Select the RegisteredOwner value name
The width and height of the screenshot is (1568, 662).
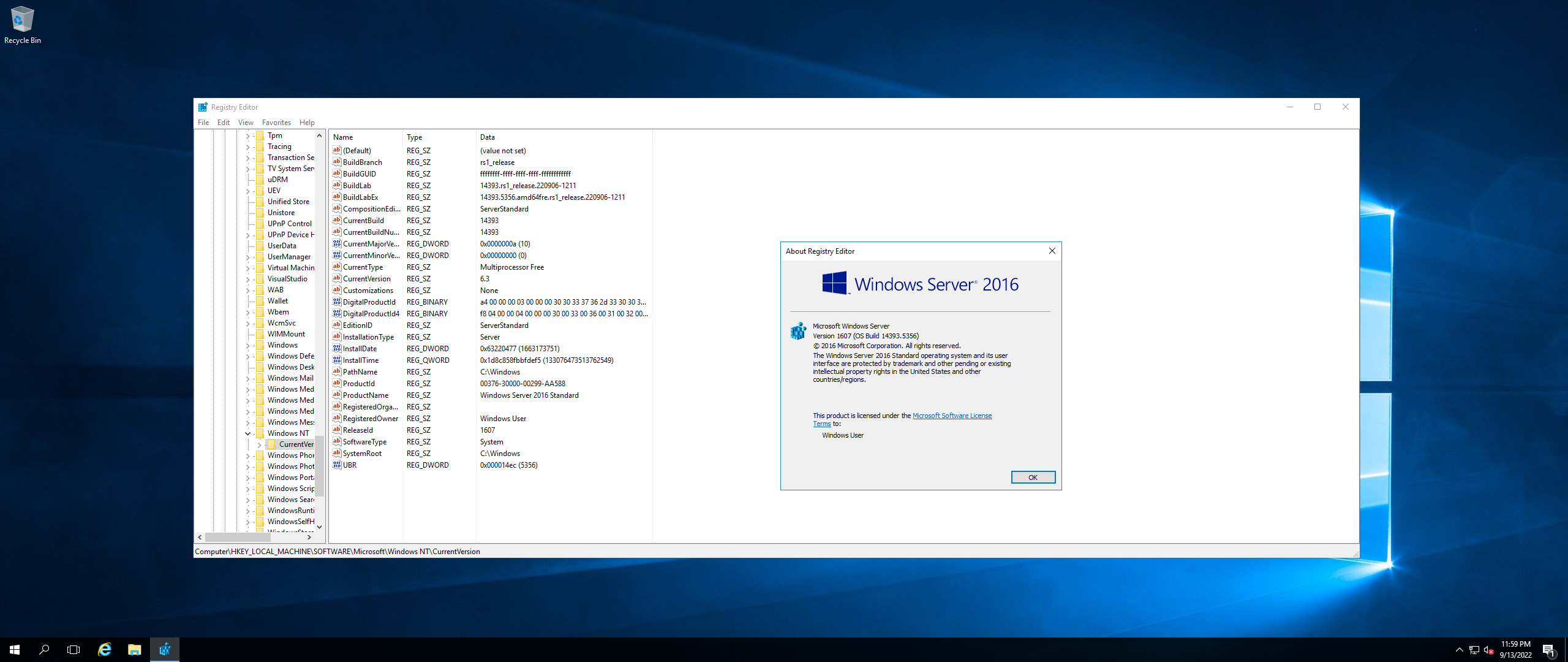pos(370,418)
